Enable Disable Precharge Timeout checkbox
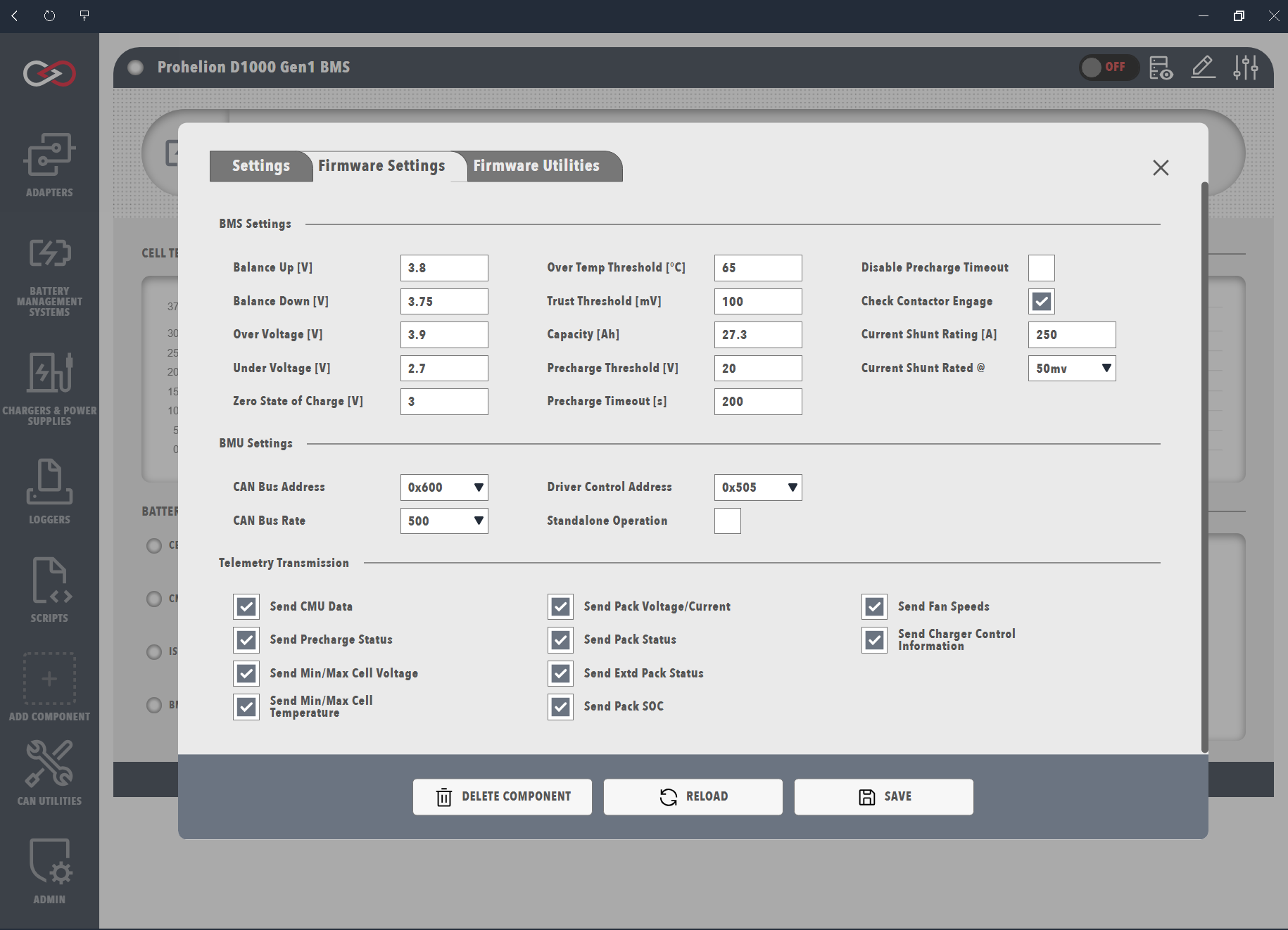The height and width of the screenshot is (930, 1288). [1041, 268]
